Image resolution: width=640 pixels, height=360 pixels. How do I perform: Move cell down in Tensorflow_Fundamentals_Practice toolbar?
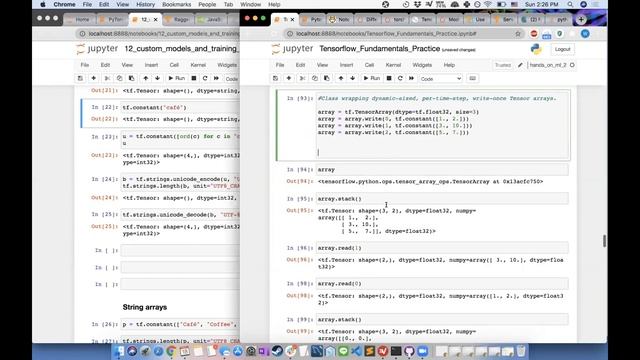pos(353,78)
